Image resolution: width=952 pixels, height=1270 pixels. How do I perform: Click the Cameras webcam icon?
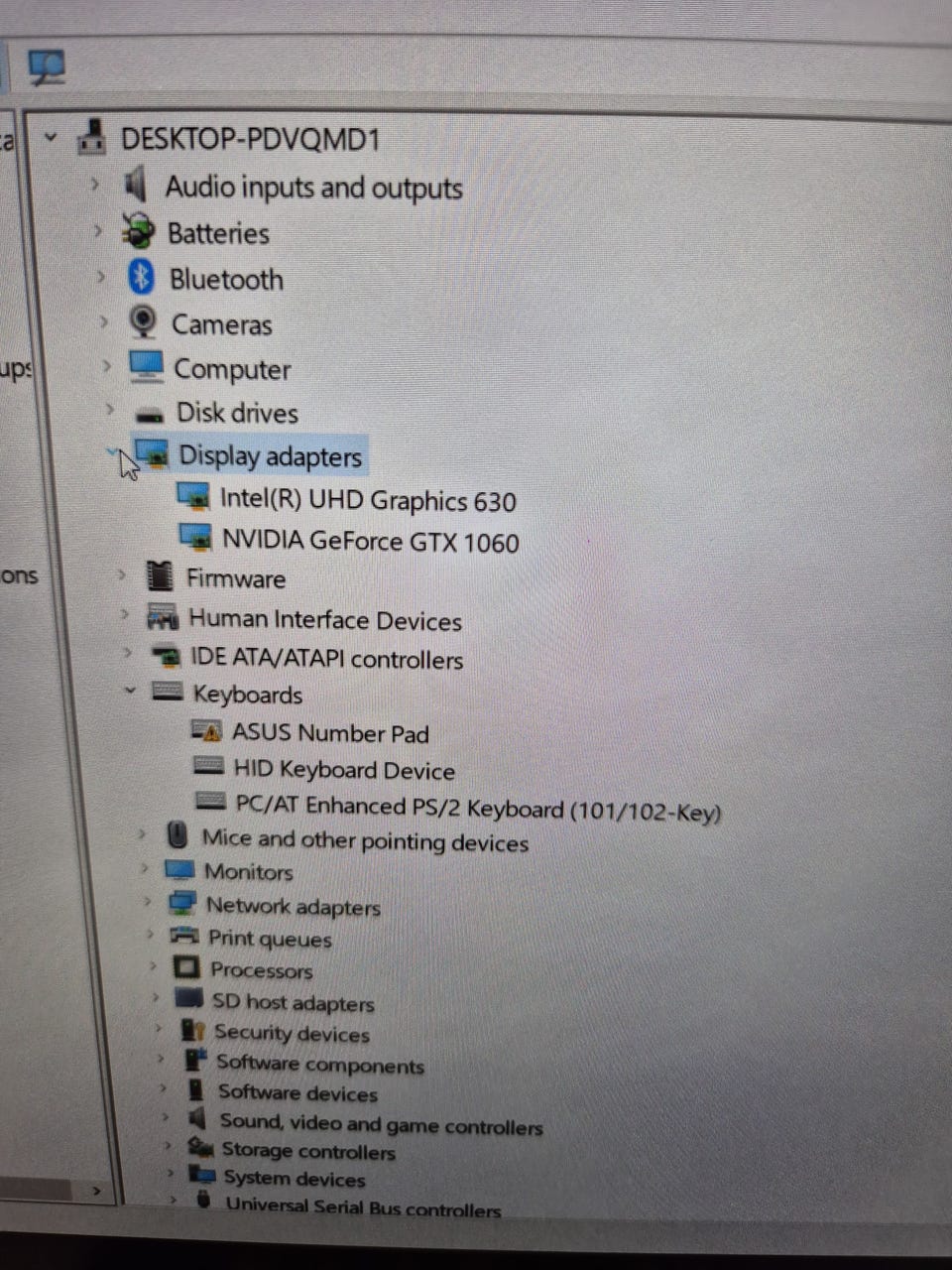(144, 322)
